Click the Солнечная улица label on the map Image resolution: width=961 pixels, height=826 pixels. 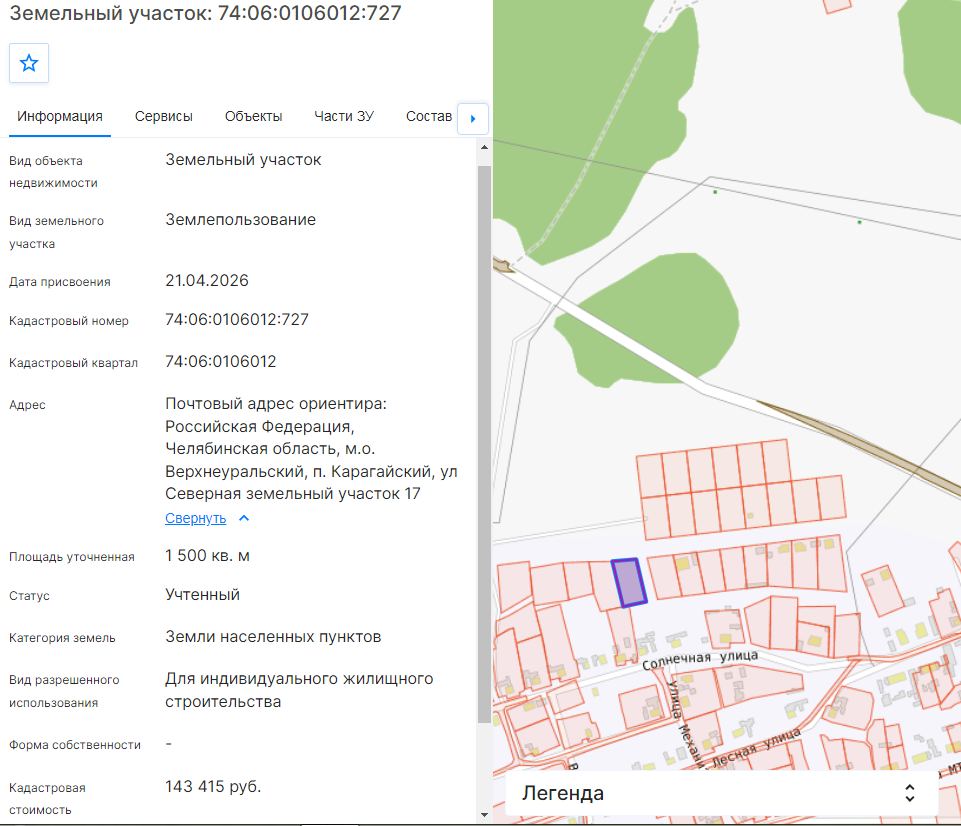pos(700,660)
